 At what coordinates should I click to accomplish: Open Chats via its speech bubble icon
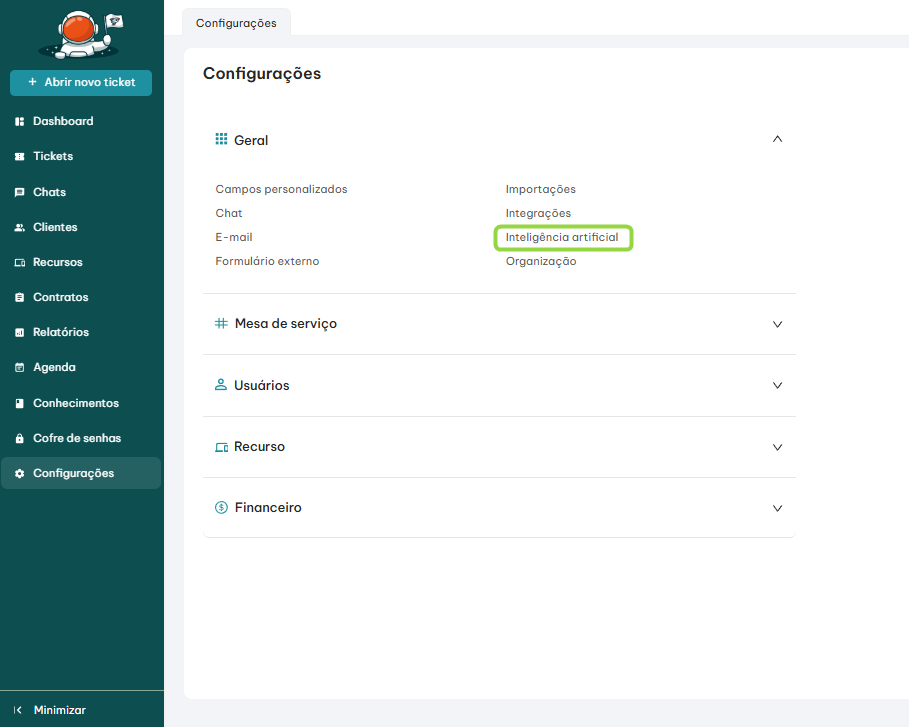pyautogui.click(x=19, y=192)
